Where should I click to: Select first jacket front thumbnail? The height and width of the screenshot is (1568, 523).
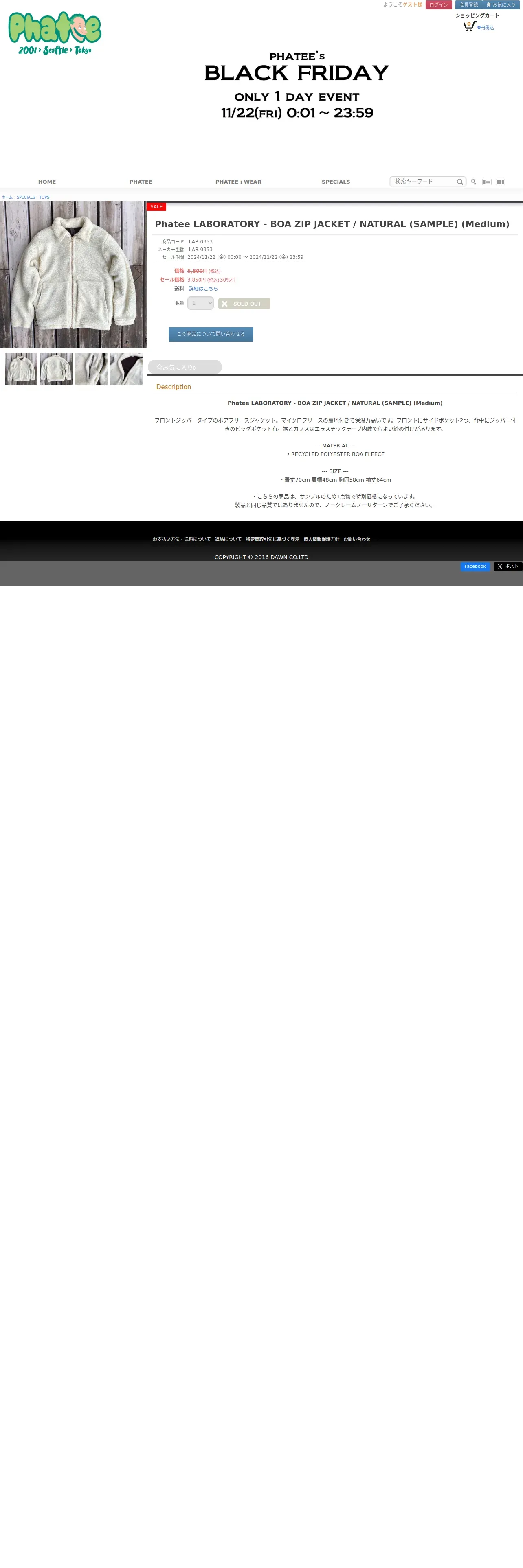coord(21,369)
